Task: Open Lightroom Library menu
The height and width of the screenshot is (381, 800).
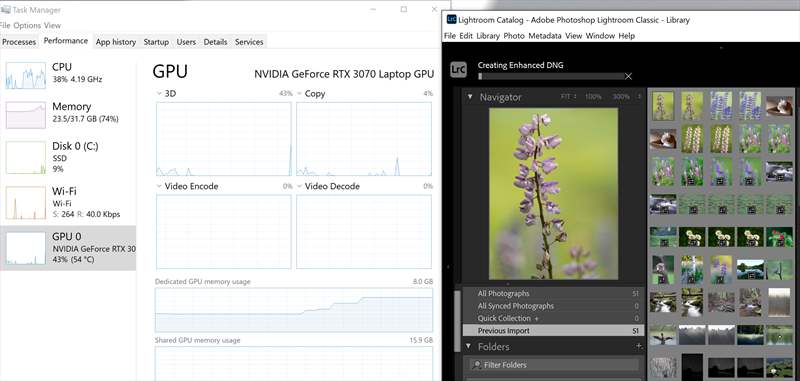Action: pyautogui.click(x=488, y=36)
